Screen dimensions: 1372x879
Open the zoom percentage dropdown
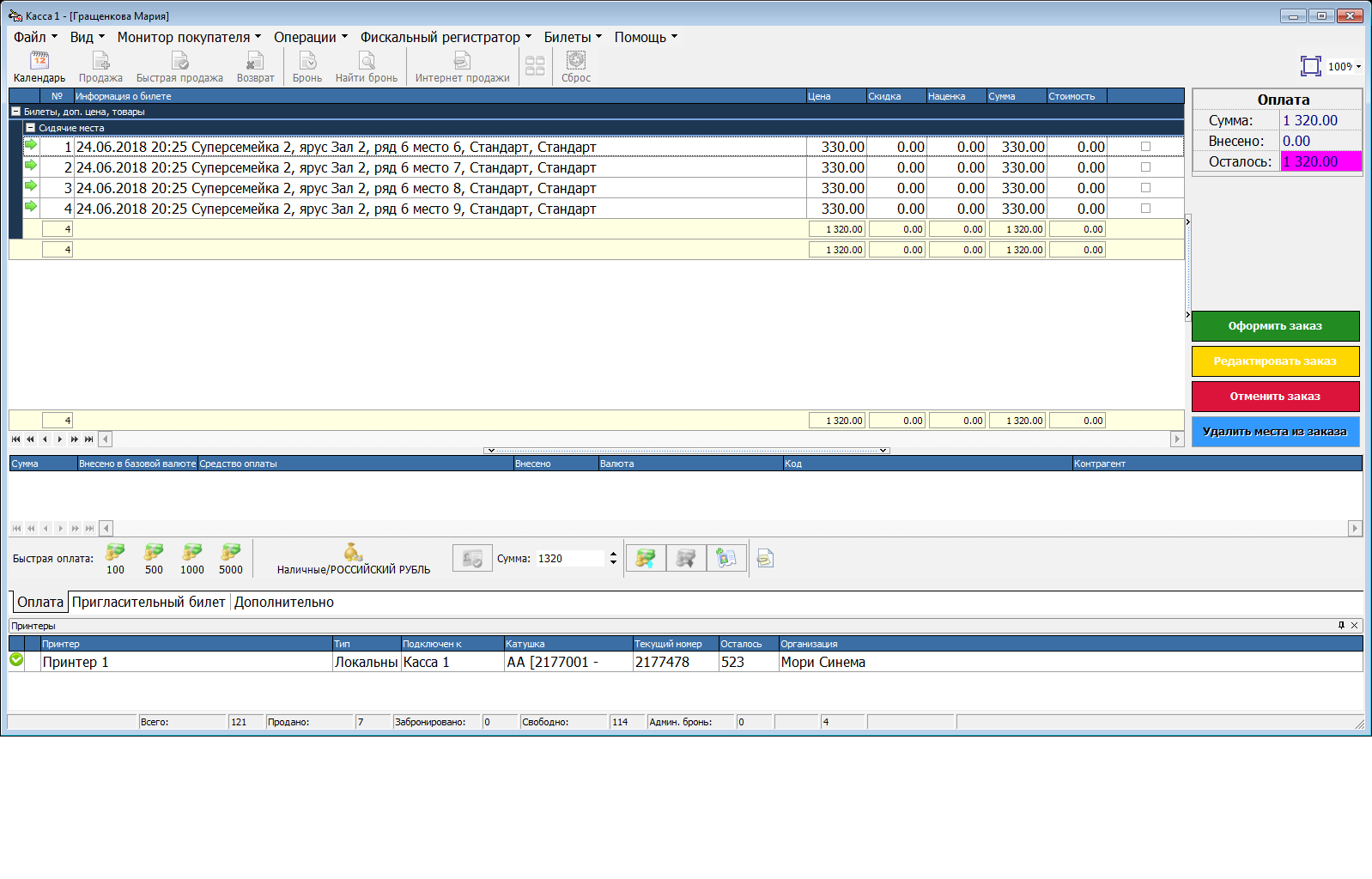tap(1358, 66)
